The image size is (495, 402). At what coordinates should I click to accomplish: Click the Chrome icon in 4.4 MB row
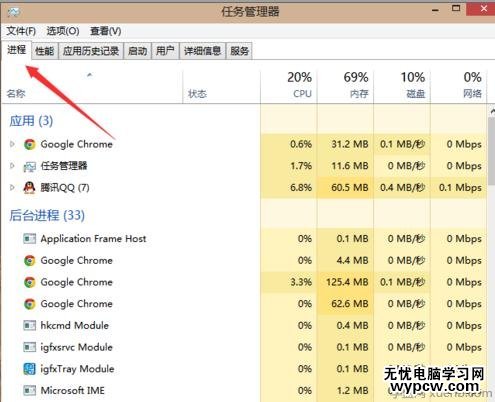coord(30,260)
